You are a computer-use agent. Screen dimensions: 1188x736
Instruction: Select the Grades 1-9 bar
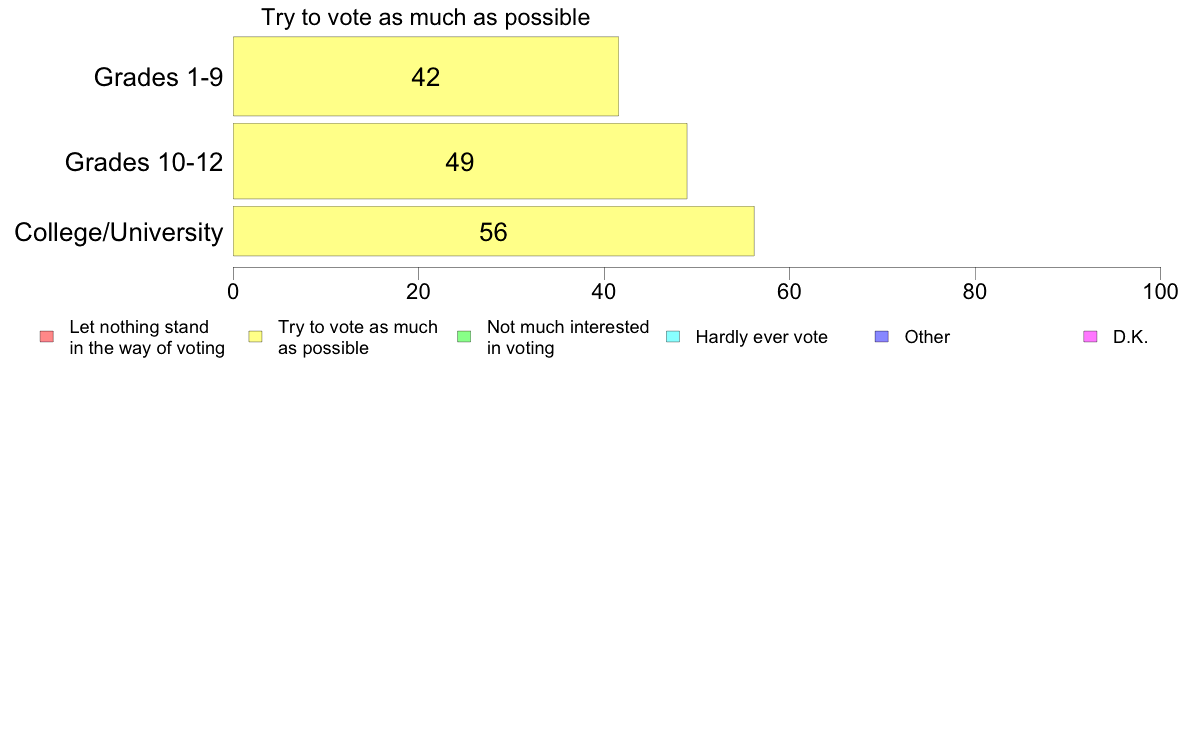tap(426, 77)
